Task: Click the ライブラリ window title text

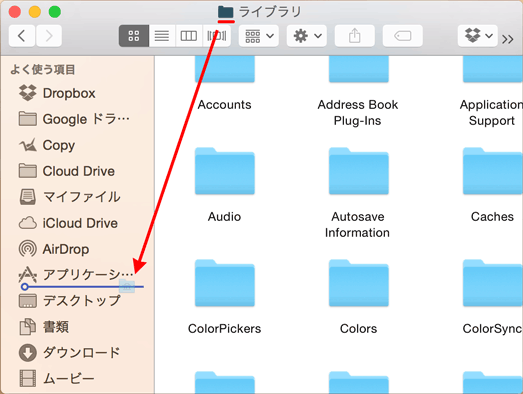Action: coord(270,12)
